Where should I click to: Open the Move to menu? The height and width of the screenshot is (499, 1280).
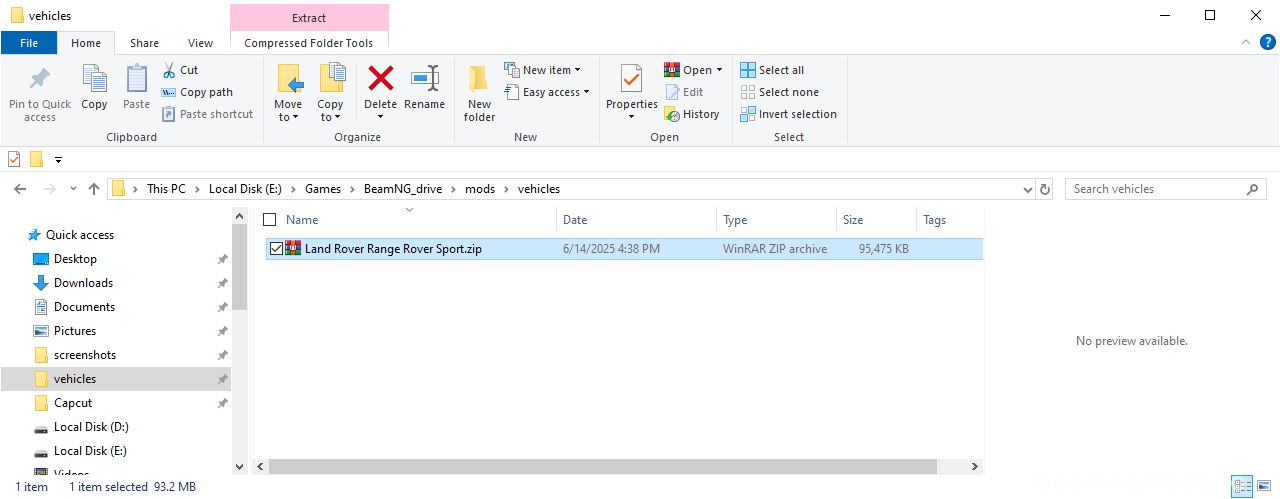point(288,93)
